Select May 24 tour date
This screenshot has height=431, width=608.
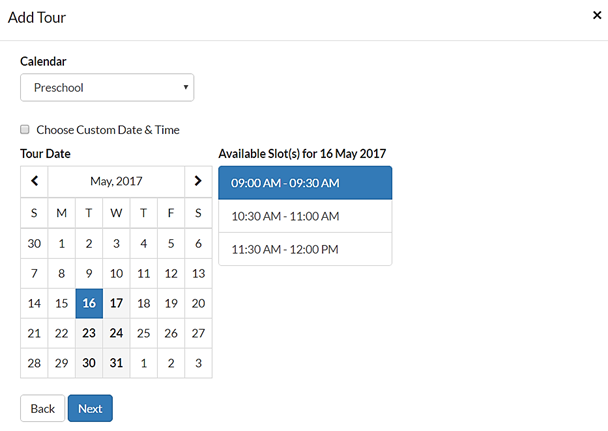[116, 333]
